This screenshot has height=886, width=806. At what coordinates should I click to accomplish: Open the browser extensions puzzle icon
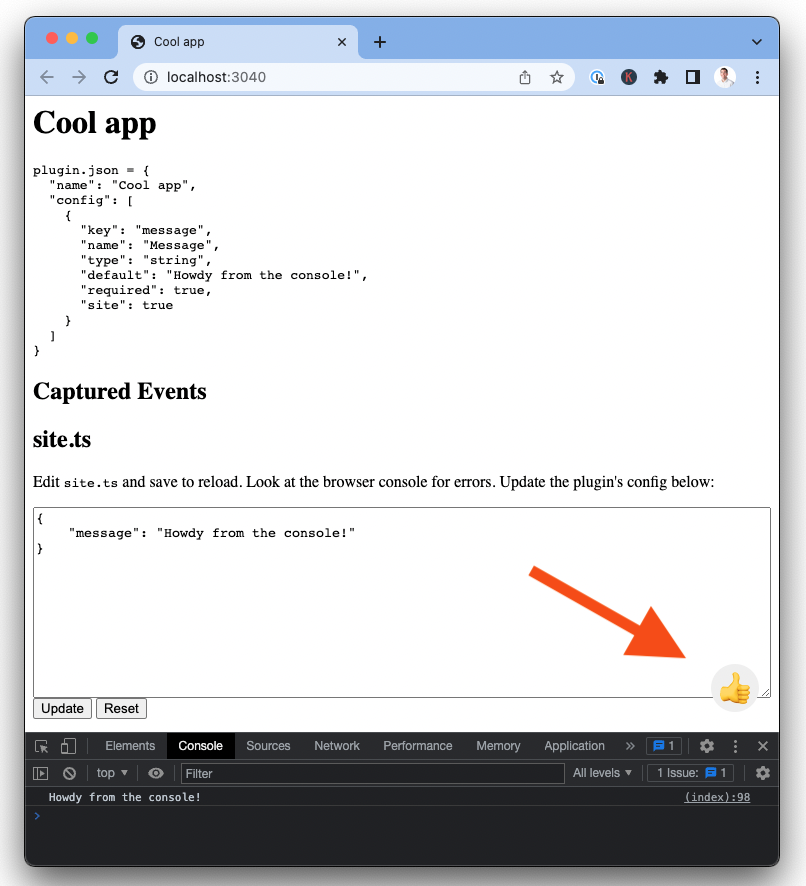point(660,77)
